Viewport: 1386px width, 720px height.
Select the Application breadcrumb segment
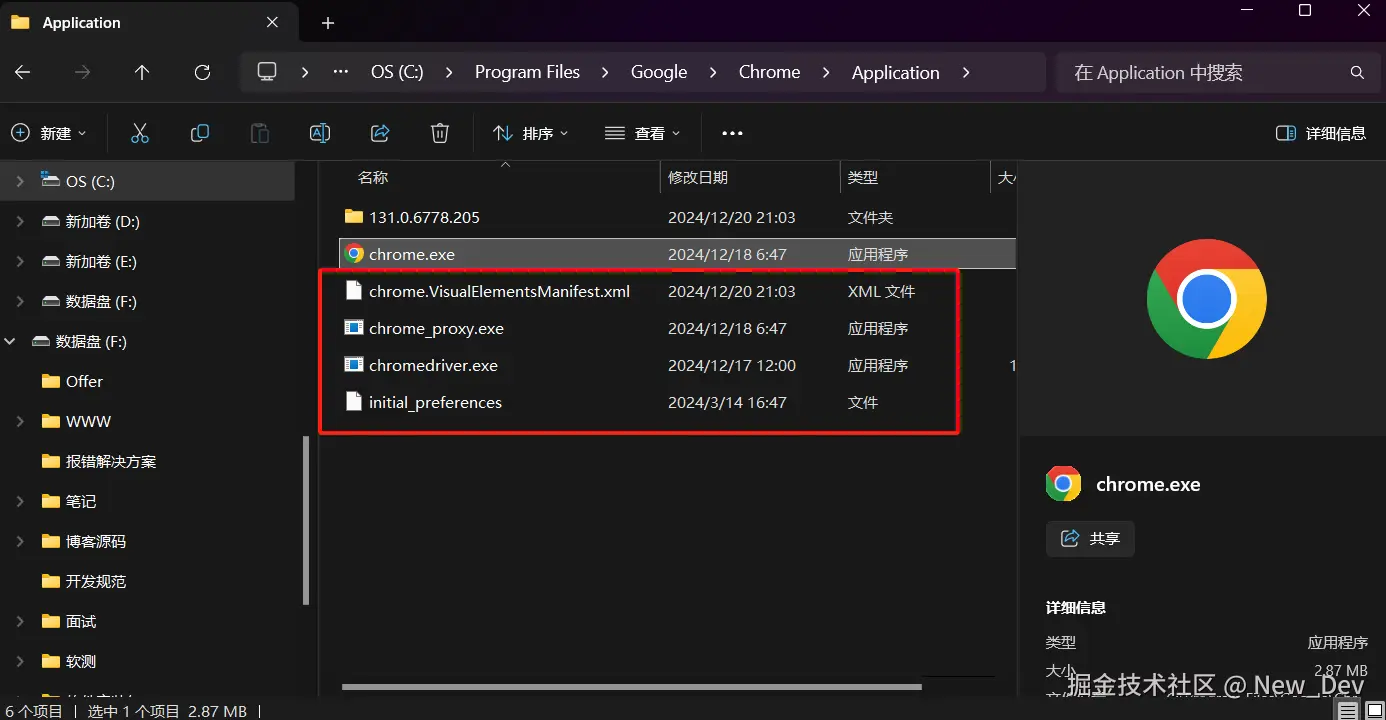895,72
